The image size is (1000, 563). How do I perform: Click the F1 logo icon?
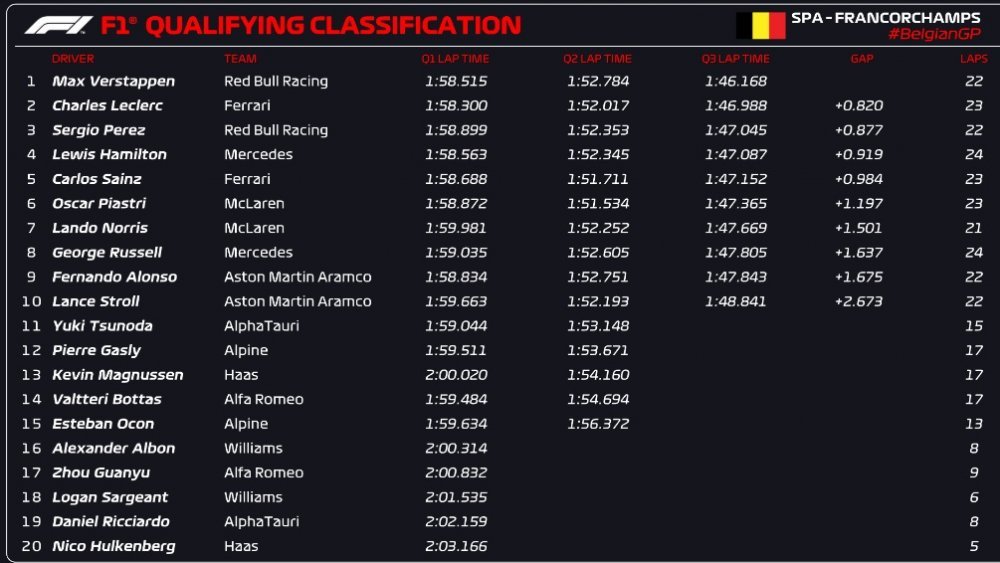[59, 26]
